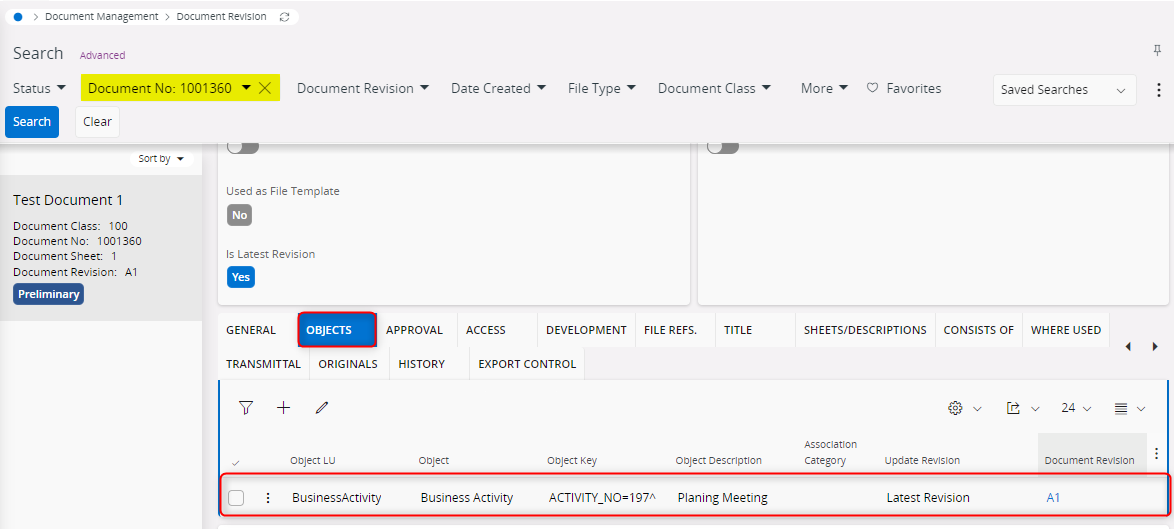1174x529 pixels.
Task: Open the Saved Searches combo box
Action: point(1064,89)
